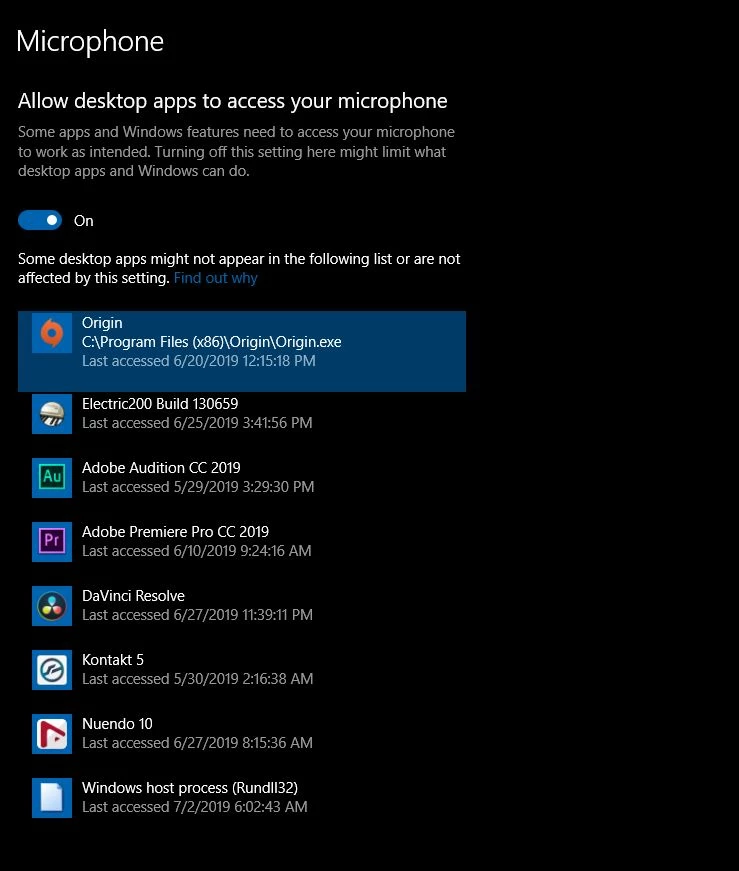This screenshot has height=871, width=739.
Task: Turn off desktop apps microphone access toggle
Action: [39, 221]
